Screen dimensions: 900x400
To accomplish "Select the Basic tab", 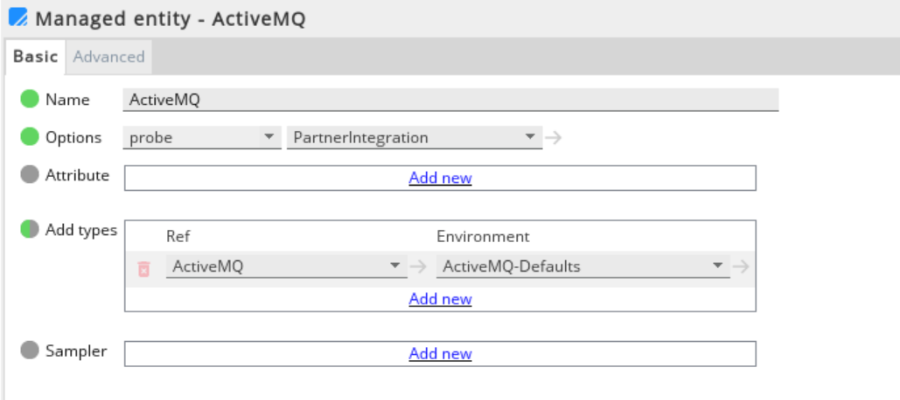I will [36, 57].
